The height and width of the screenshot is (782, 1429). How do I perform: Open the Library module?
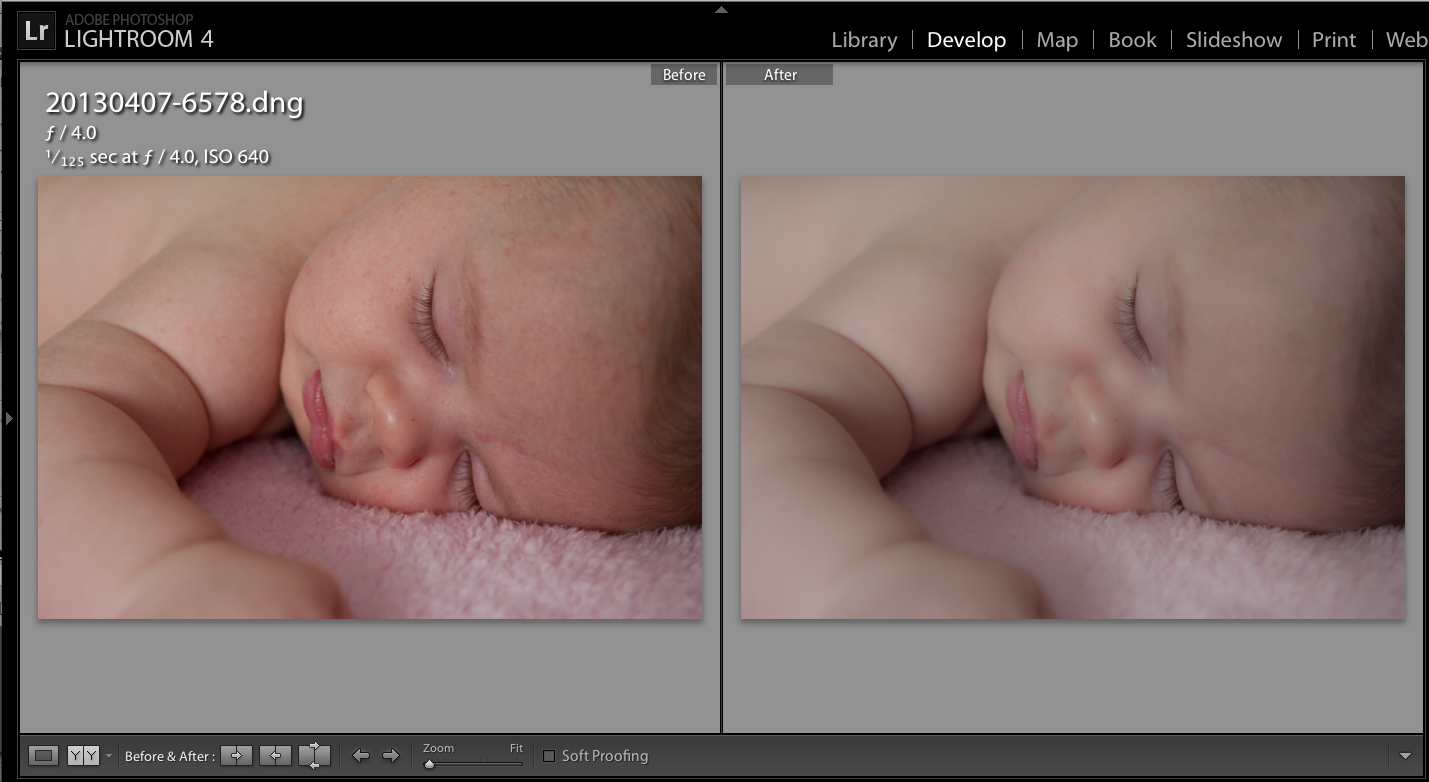pyautogui.click(x=864, y=40)
